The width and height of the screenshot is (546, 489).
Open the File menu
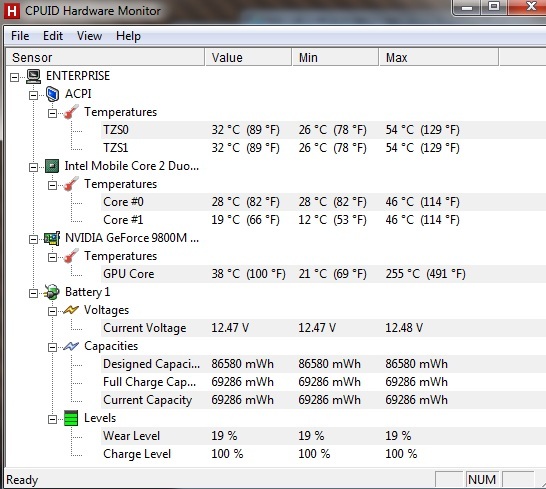coord(20,36)
